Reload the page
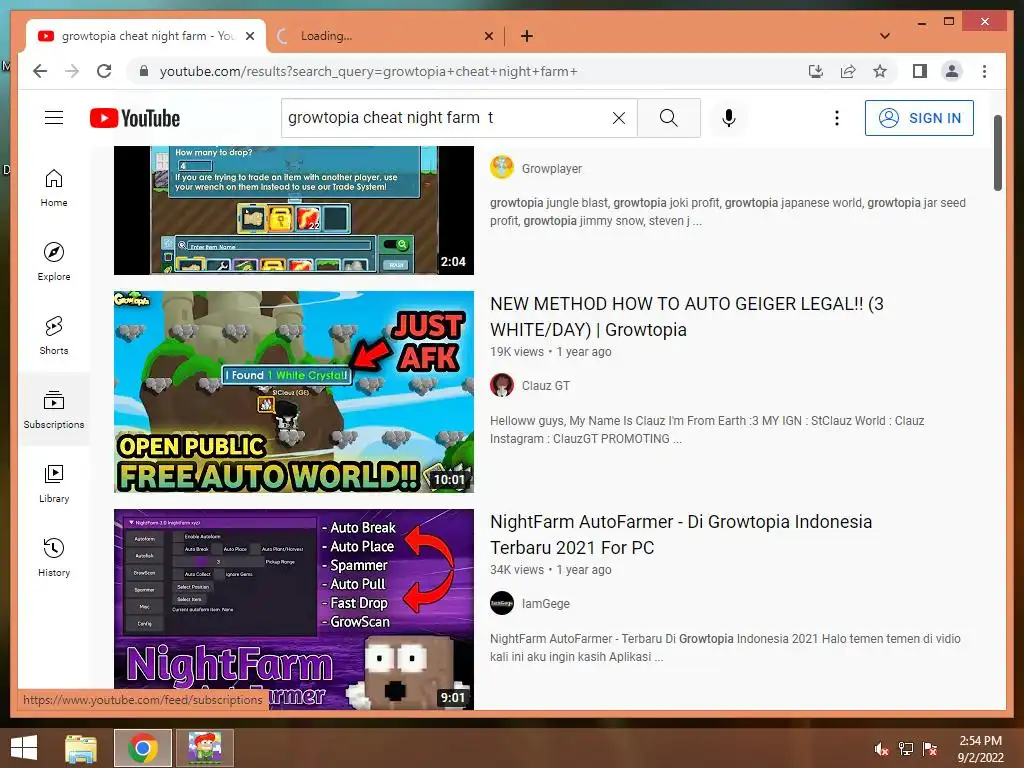Screen dimensions: 1024x768 tap(104, 71)
